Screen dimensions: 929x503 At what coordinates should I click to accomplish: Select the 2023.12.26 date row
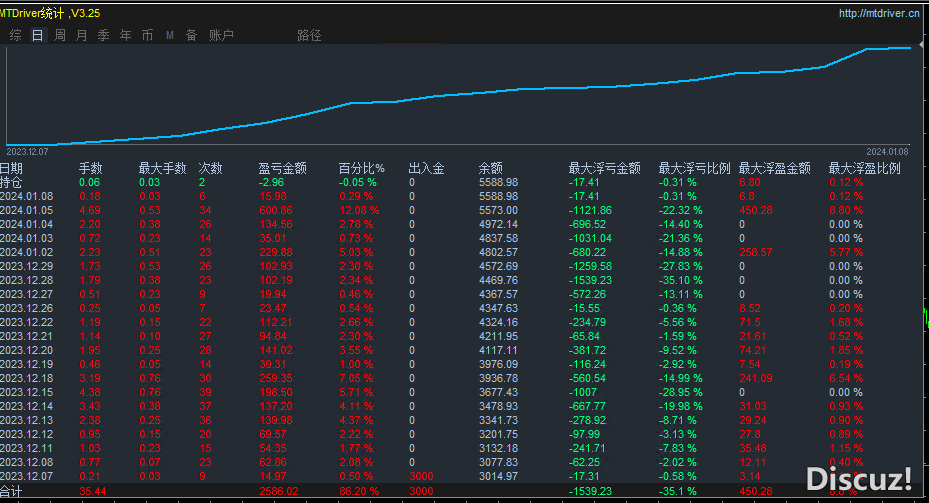27,309
